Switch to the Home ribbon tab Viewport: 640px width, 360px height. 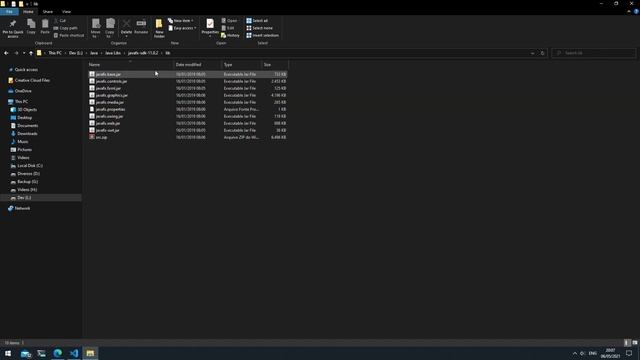click(x=28, y=12)
